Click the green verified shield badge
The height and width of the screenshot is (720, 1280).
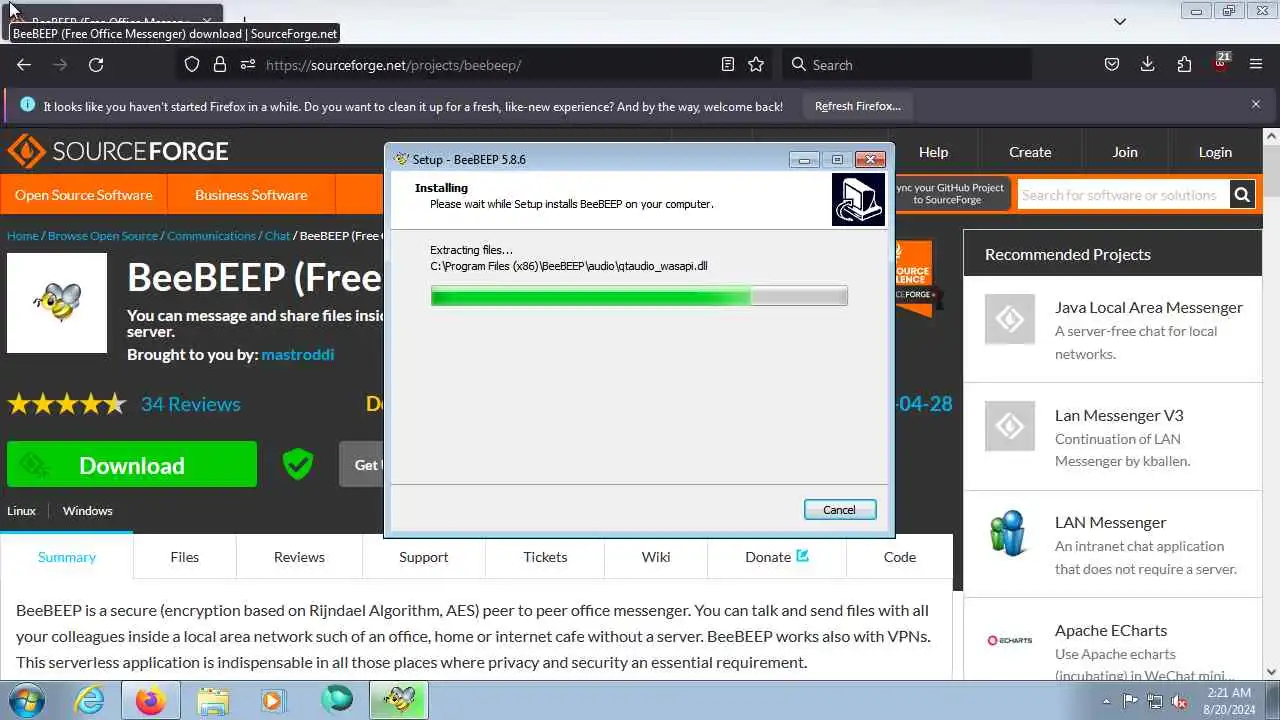tap(297, 464)
